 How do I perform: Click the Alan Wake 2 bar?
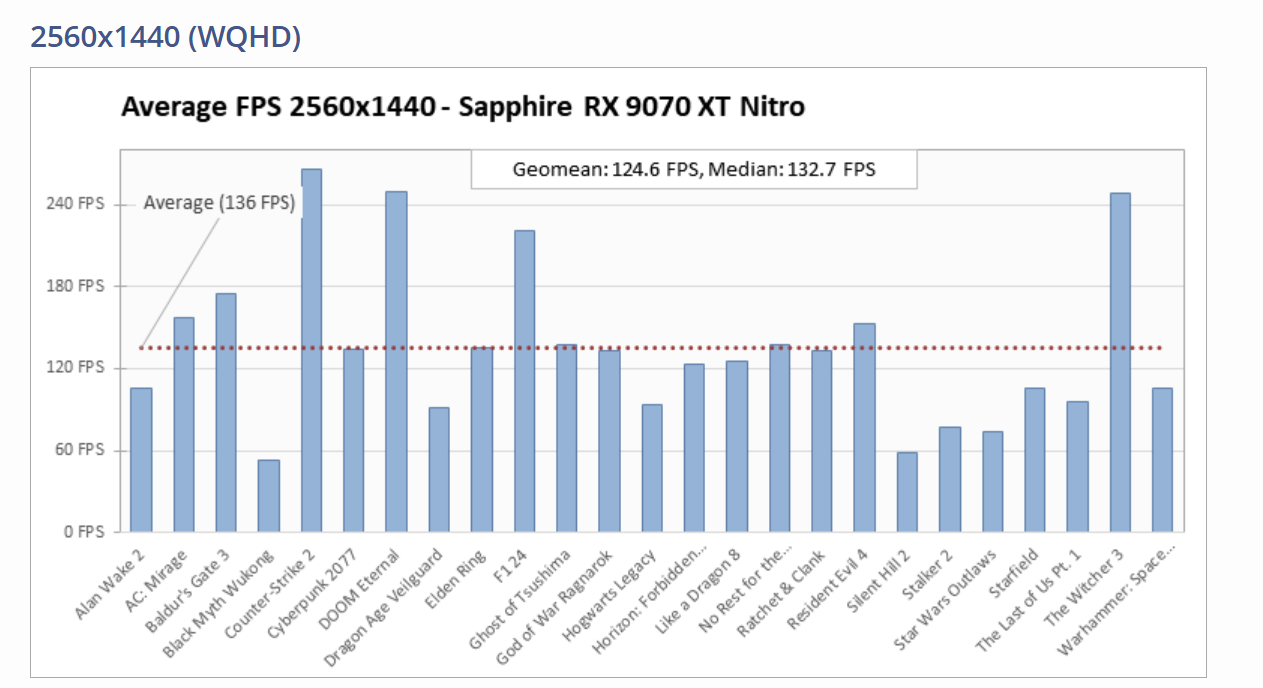pyautogui.click(x=141, y=460)
